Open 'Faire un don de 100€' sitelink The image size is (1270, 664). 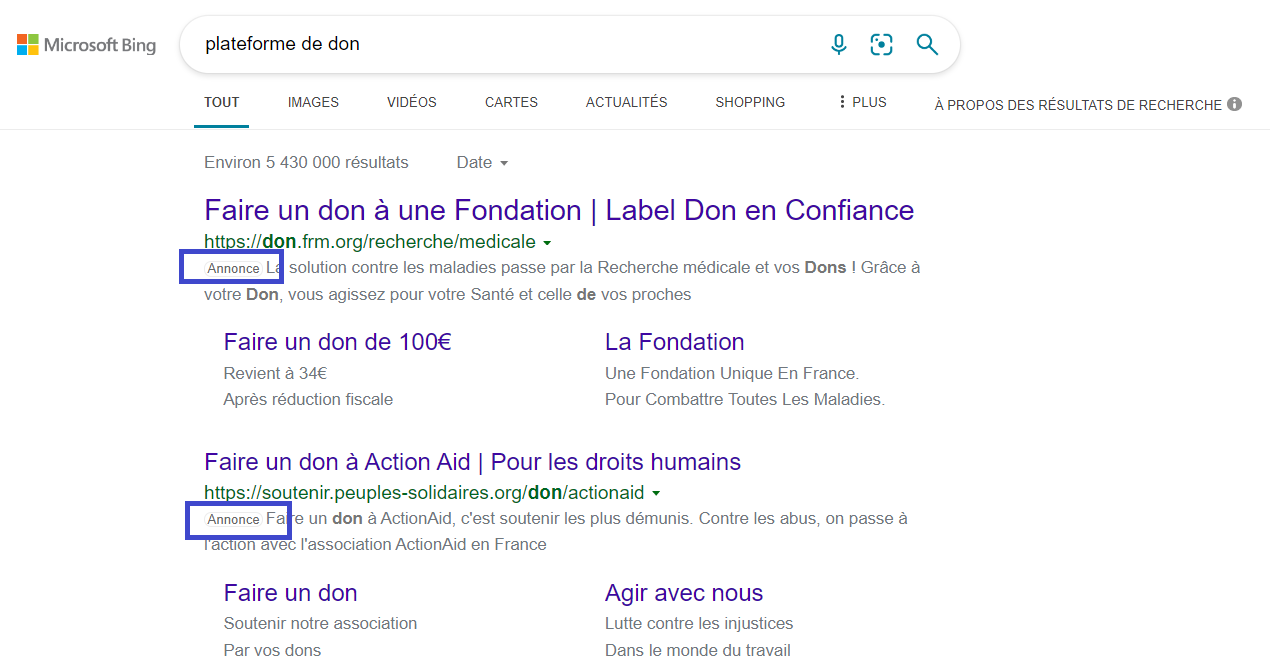coord(338,342)
